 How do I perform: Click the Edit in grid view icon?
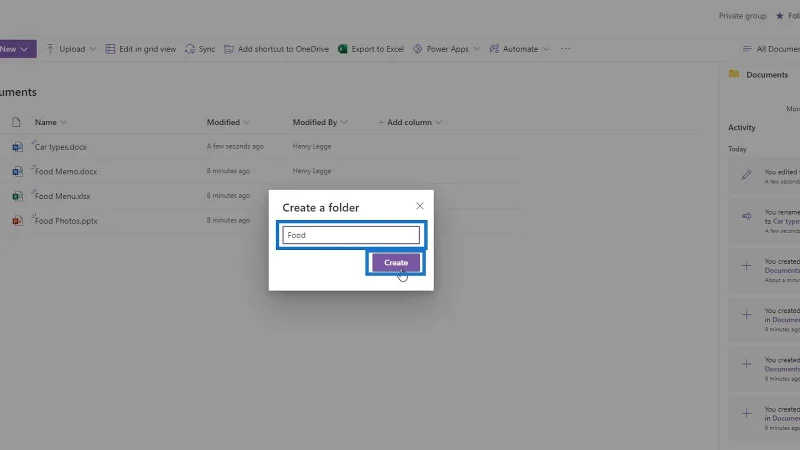pyautogui.click(x=110, y=49)
